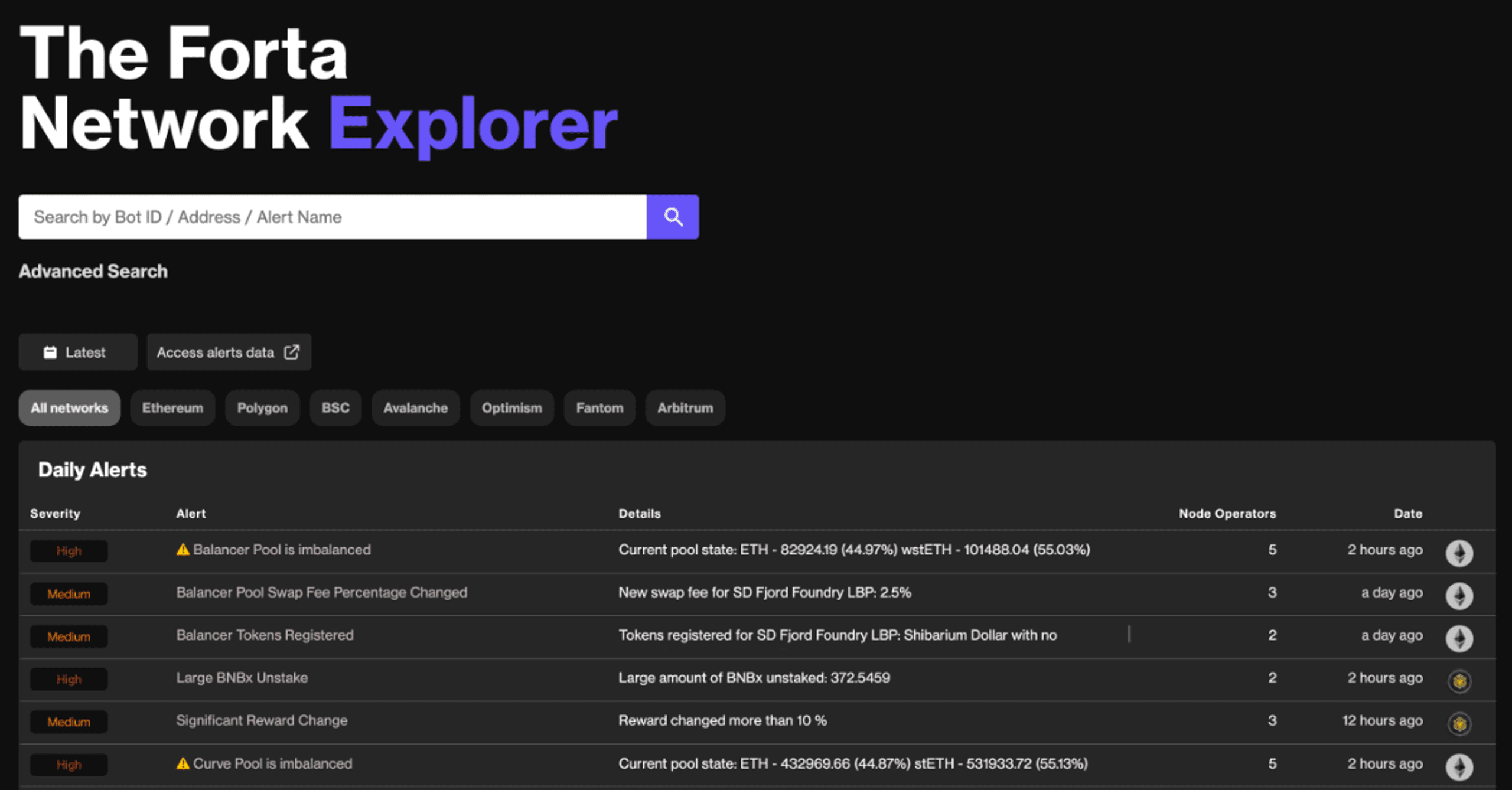This screenshot has width=1512, height=790.
Task: Click the Severity column header
Action: point(55,514)
